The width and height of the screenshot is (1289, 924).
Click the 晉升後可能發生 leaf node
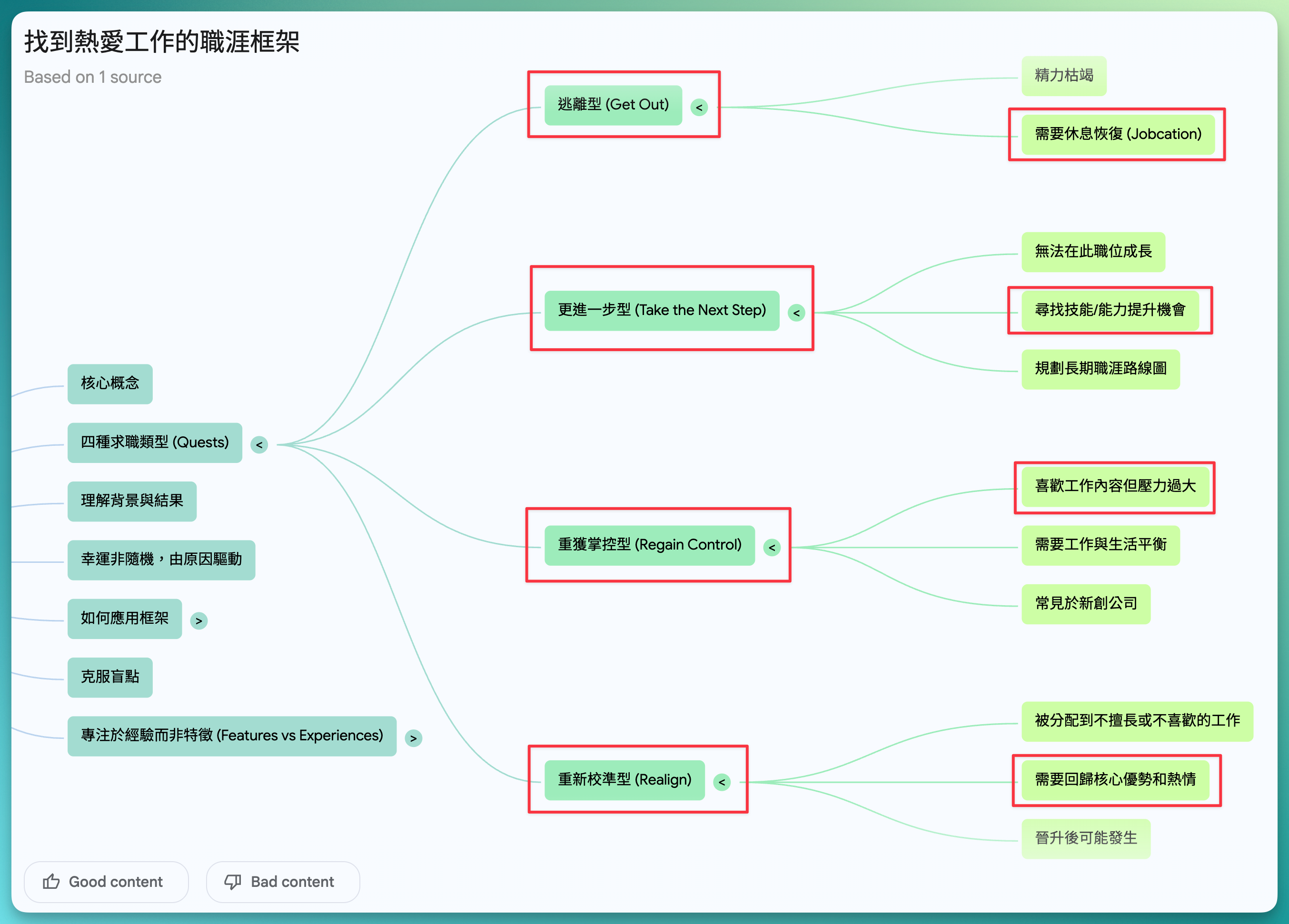pos(1086,838)
